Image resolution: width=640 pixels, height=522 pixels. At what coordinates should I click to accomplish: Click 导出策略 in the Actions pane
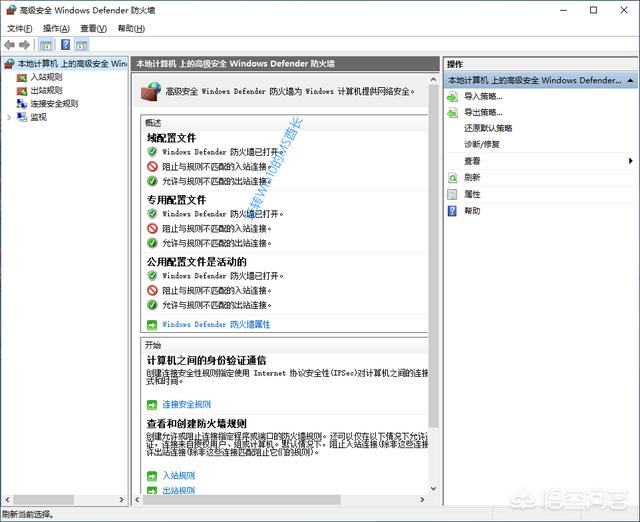pyautogui.click(x=482, y=112)
